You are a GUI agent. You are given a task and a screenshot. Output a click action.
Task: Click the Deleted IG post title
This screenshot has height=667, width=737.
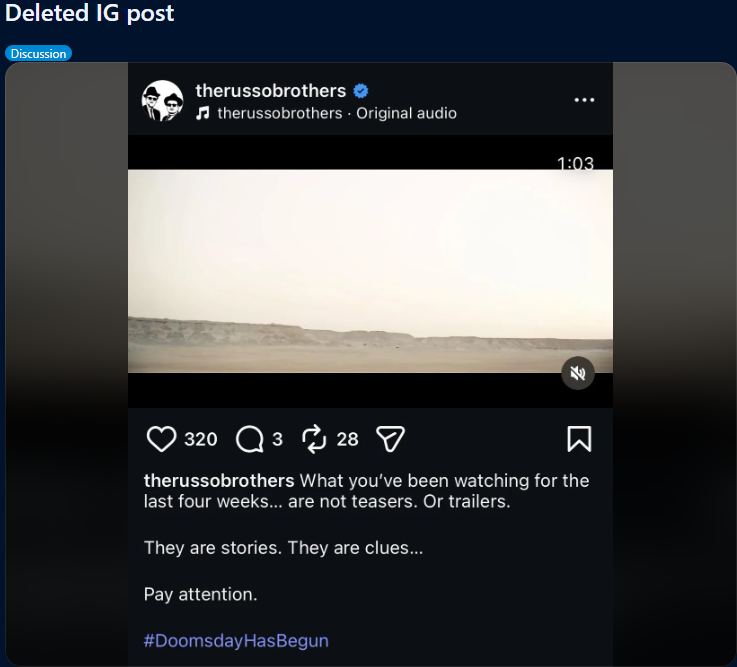pyautogui.click(x=90, y=14)
